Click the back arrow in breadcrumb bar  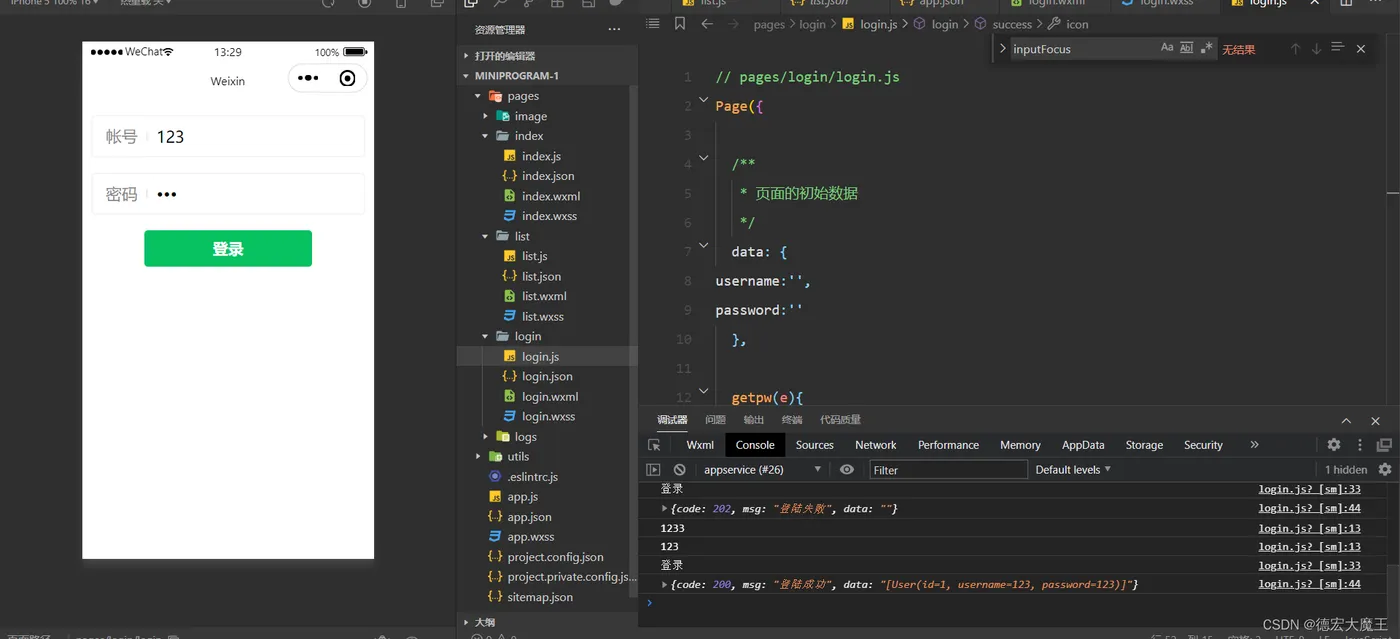[707, 24]
